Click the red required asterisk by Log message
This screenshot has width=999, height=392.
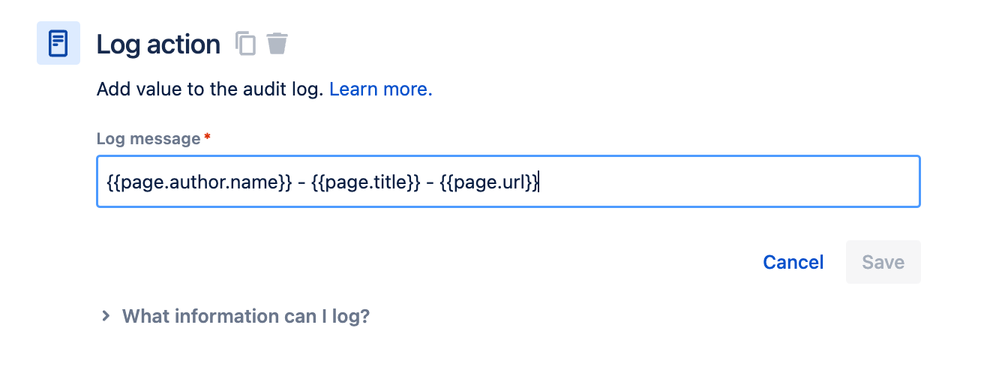click(206, 137)
